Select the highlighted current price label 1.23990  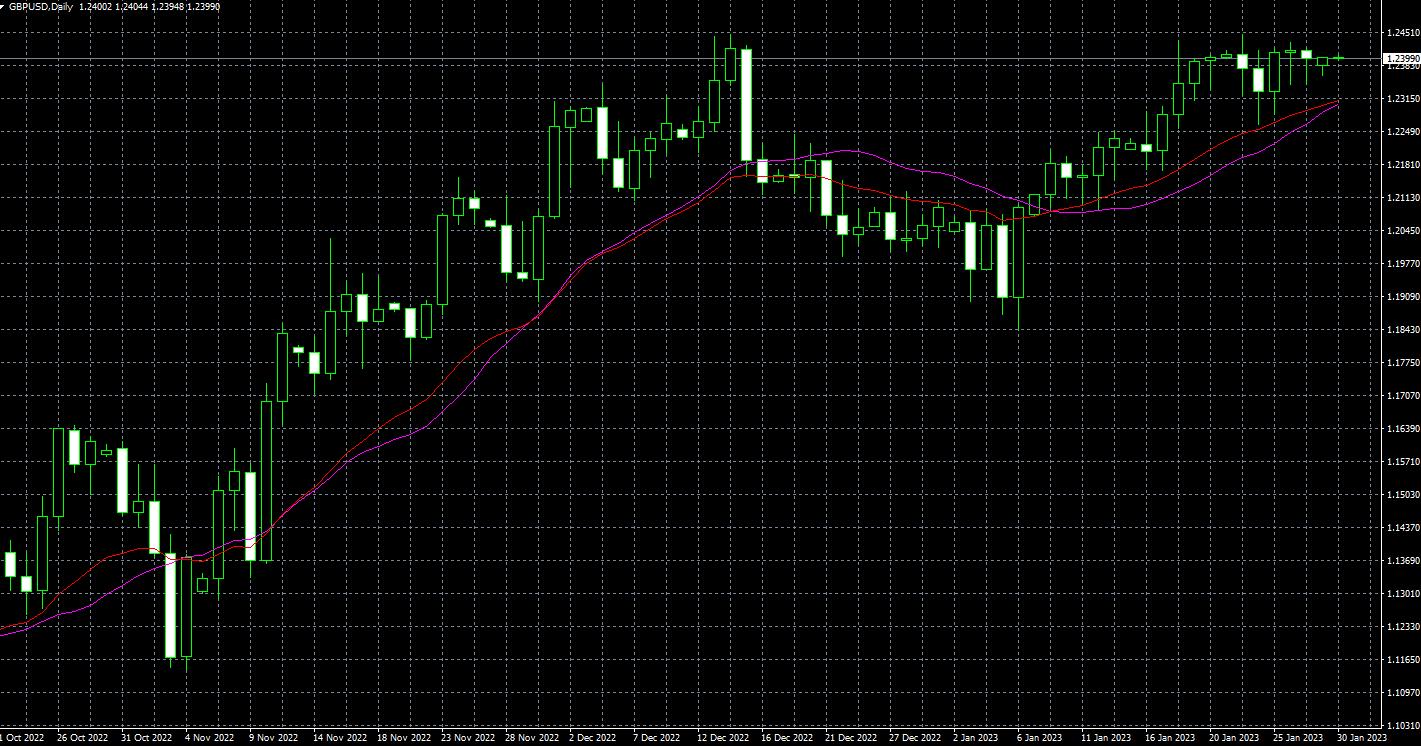pos(1401,59)
